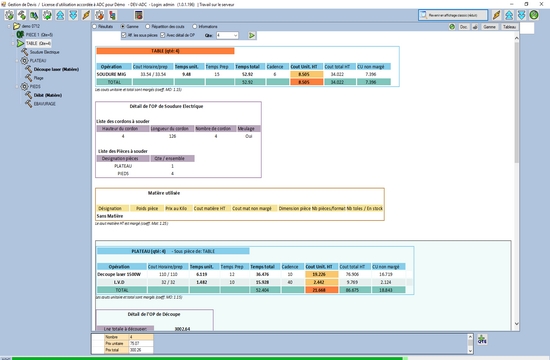Screen dimensions: 550x360
Task: Click the gear icon beside PIEDS
Action: click(24, 86)
